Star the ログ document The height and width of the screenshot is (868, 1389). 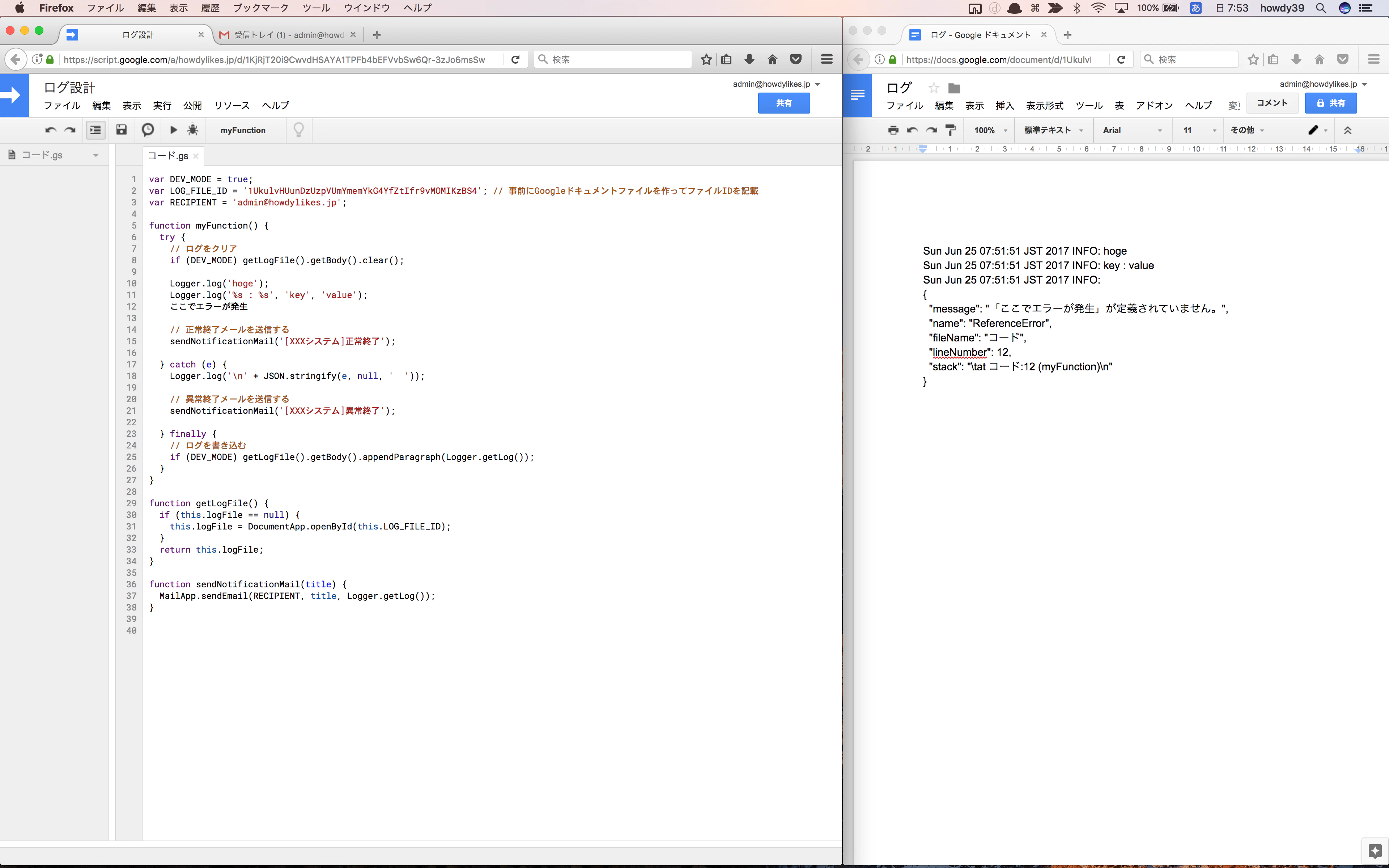click(x=934, y=88)
